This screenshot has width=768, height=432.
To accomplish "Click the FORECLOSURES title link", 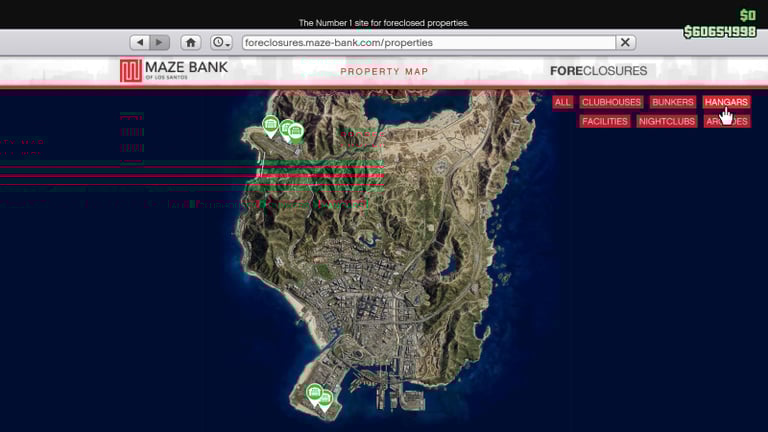I will click(x=599, y=71).
